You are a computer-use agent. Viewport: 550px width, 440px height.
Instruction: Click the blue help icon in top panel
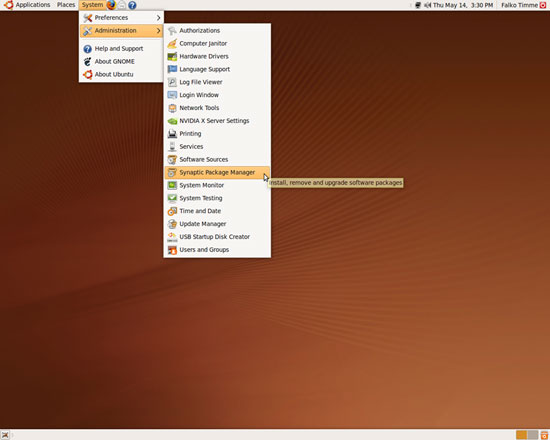[x=132, y=5]
